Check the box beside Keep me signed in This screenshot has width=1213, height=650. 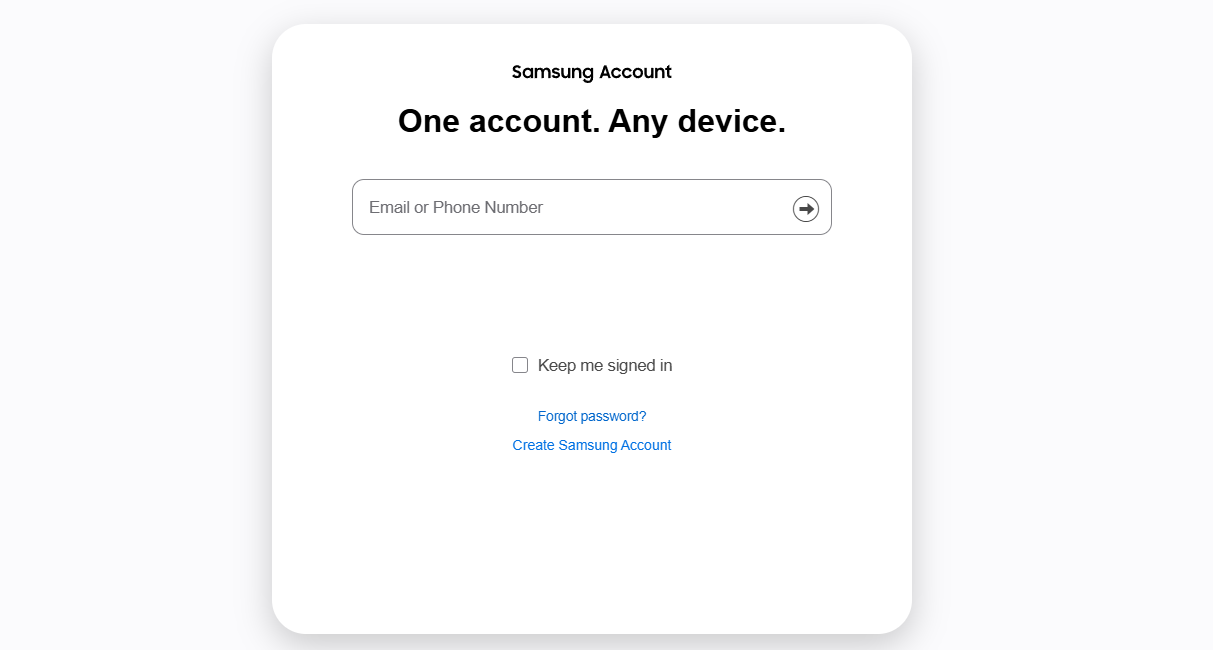520,365
